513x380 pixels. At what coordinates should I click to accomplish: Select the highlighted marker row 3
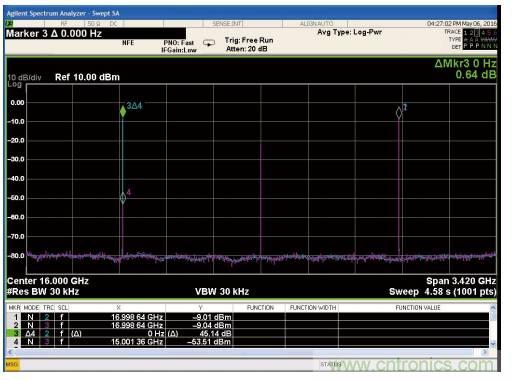pos(247,333)
